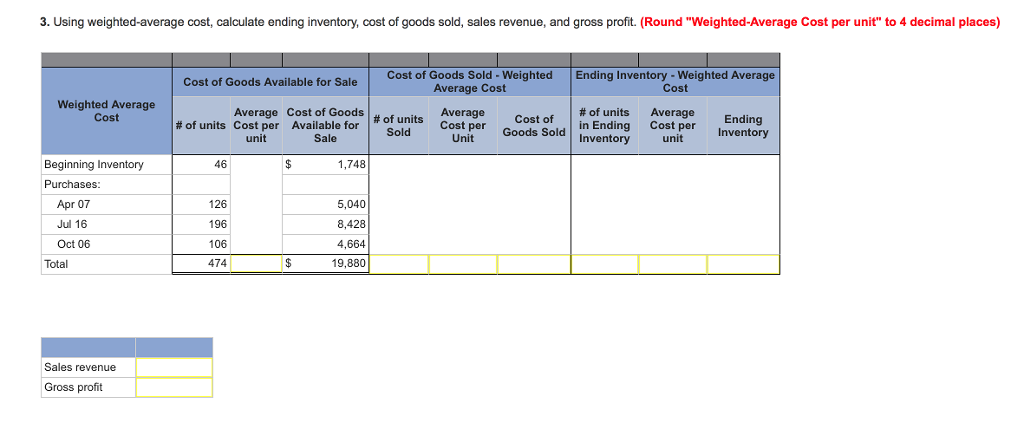The width and height of the screenshot is (1024, 429).
Task: Select the Total cost of goods sold cell
Action: click(x=534, y=264)
